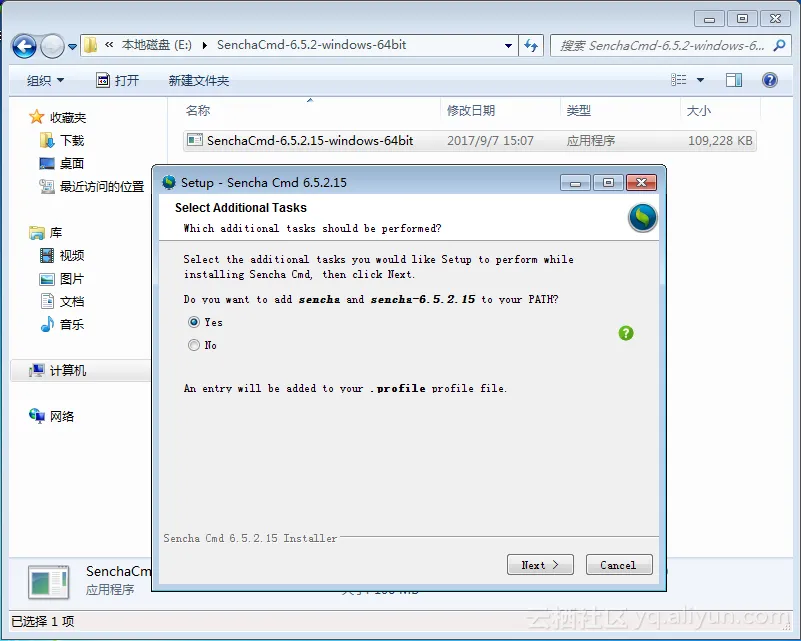The height and width of the screenshot is (641, 801).
Task: Open 图片 library
Action: click(62, 279)
